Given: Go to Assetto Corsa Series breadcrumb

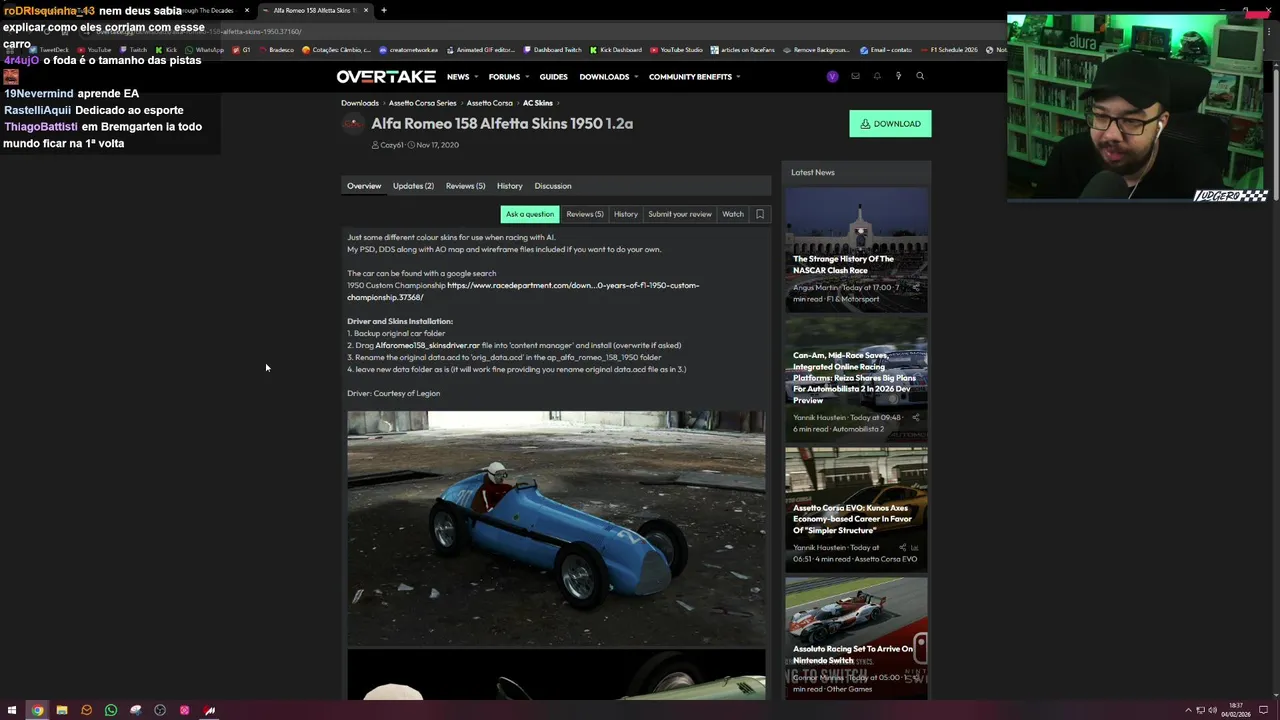Looking at the screenshot, I should (422, 103).
